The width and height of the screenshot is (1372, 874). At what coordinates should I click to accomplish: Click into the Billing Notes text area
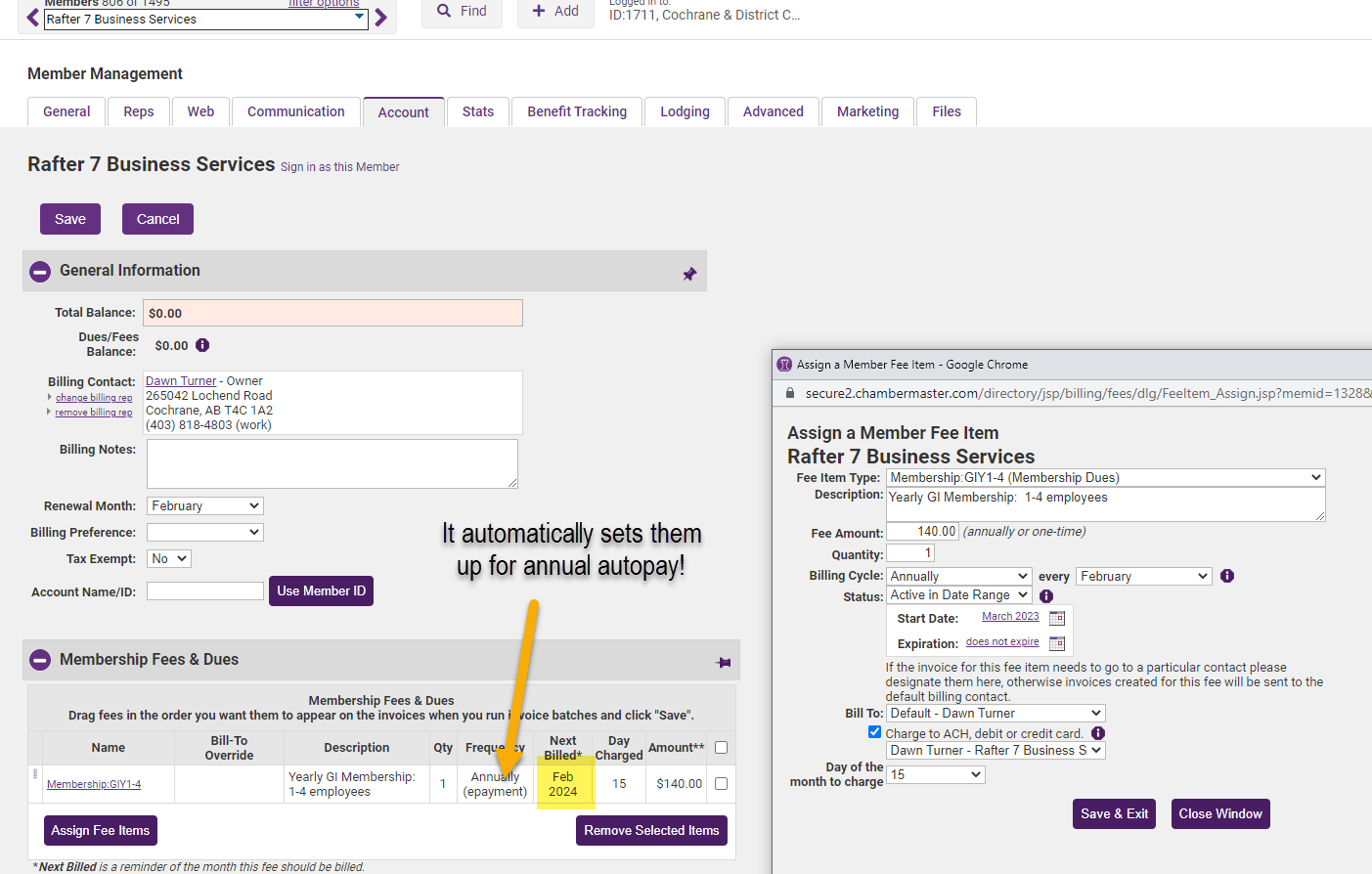point(332,462)
